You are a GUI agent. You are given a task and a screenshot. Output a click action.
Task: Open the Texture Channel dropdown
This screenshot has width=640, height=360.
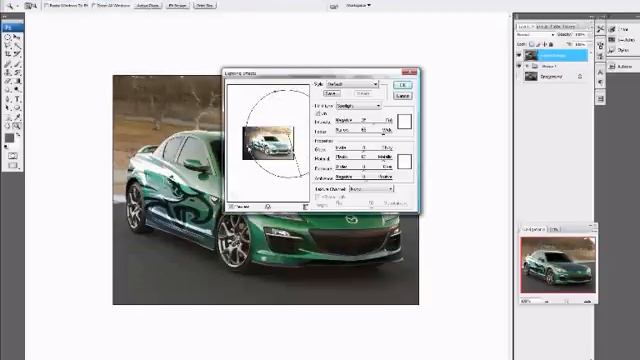371,189
